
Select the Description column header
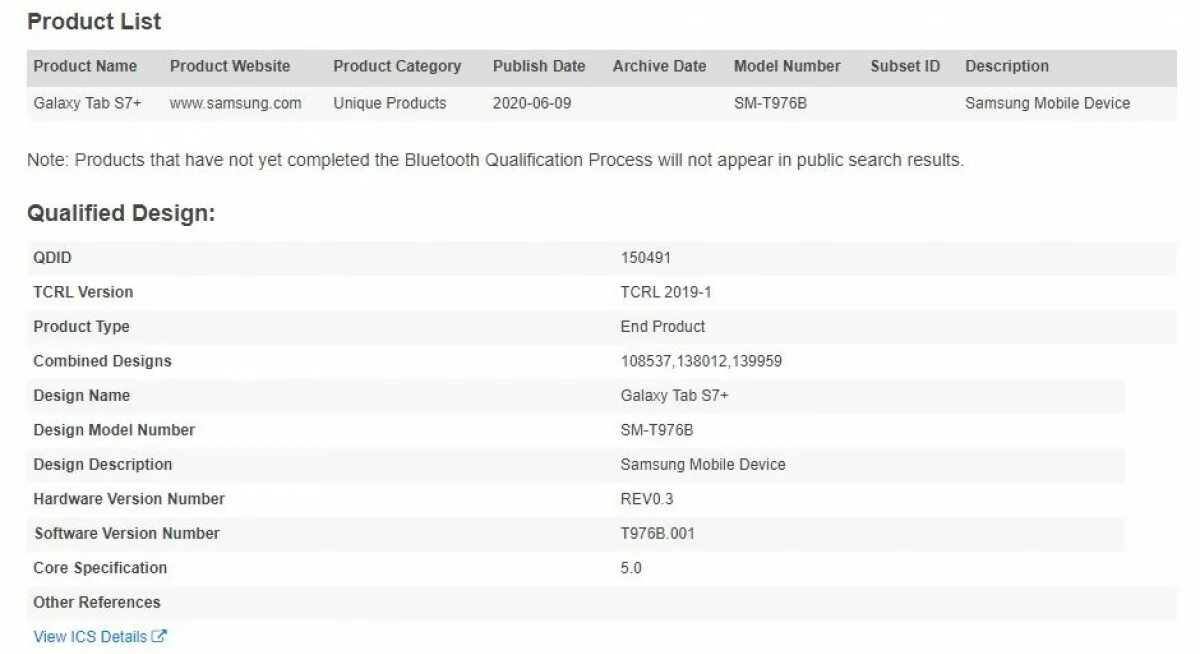coord(1007,66)
